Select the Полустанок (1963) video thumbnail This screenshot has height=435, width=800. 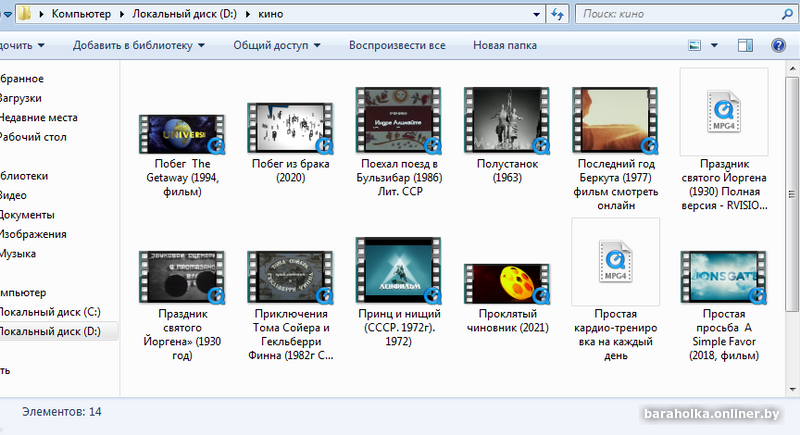(506, 120)
